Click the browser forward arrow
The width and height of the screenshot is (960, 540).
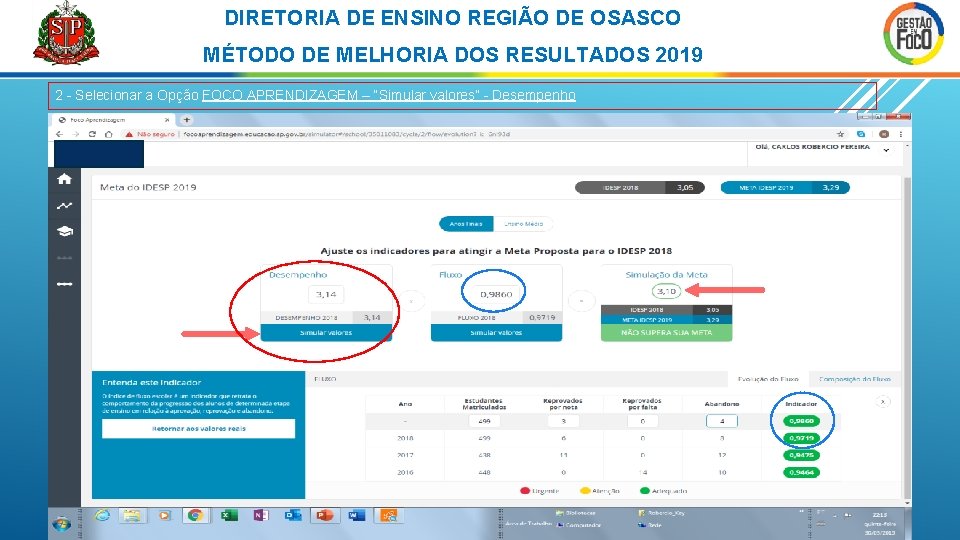tap(75, 134)
